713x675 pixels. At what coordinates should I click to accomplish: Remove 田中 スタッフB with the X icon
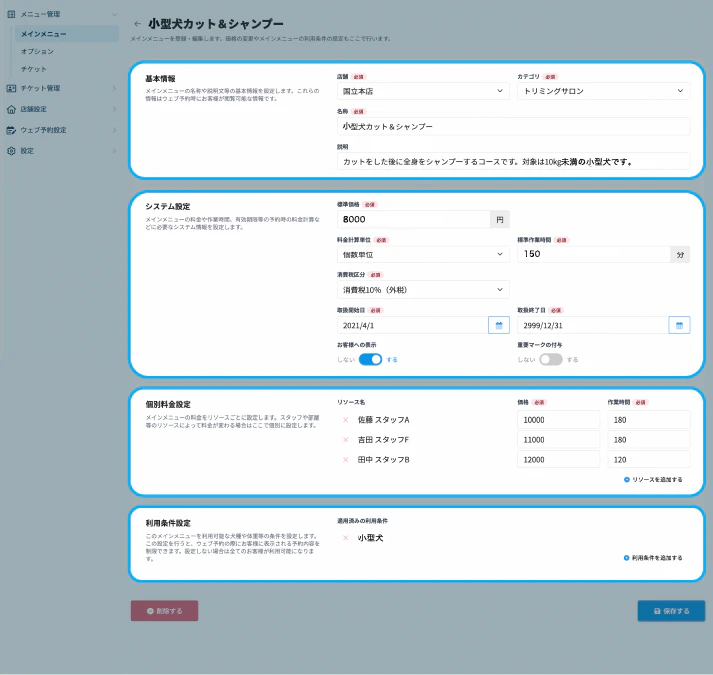point(346,460)
